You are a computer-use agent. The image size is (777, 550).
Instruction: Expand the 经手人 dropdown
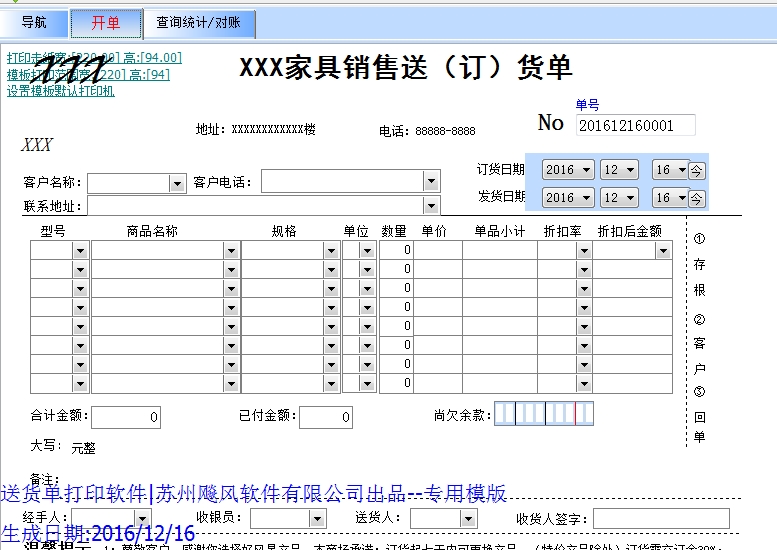pyautogui.click(x=143, y=519)
